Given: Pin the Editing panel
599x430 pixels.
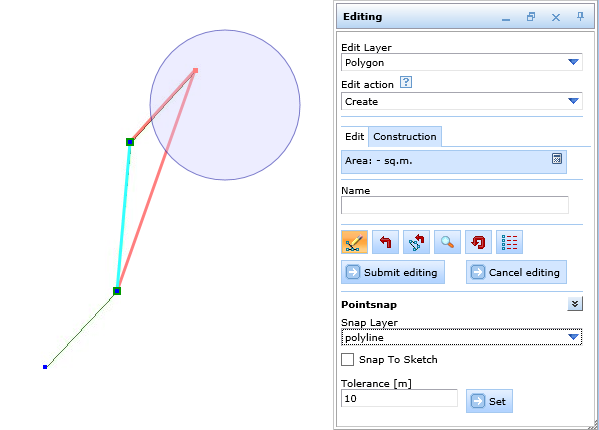Looking at the screenshot, I should click(580, 16).
